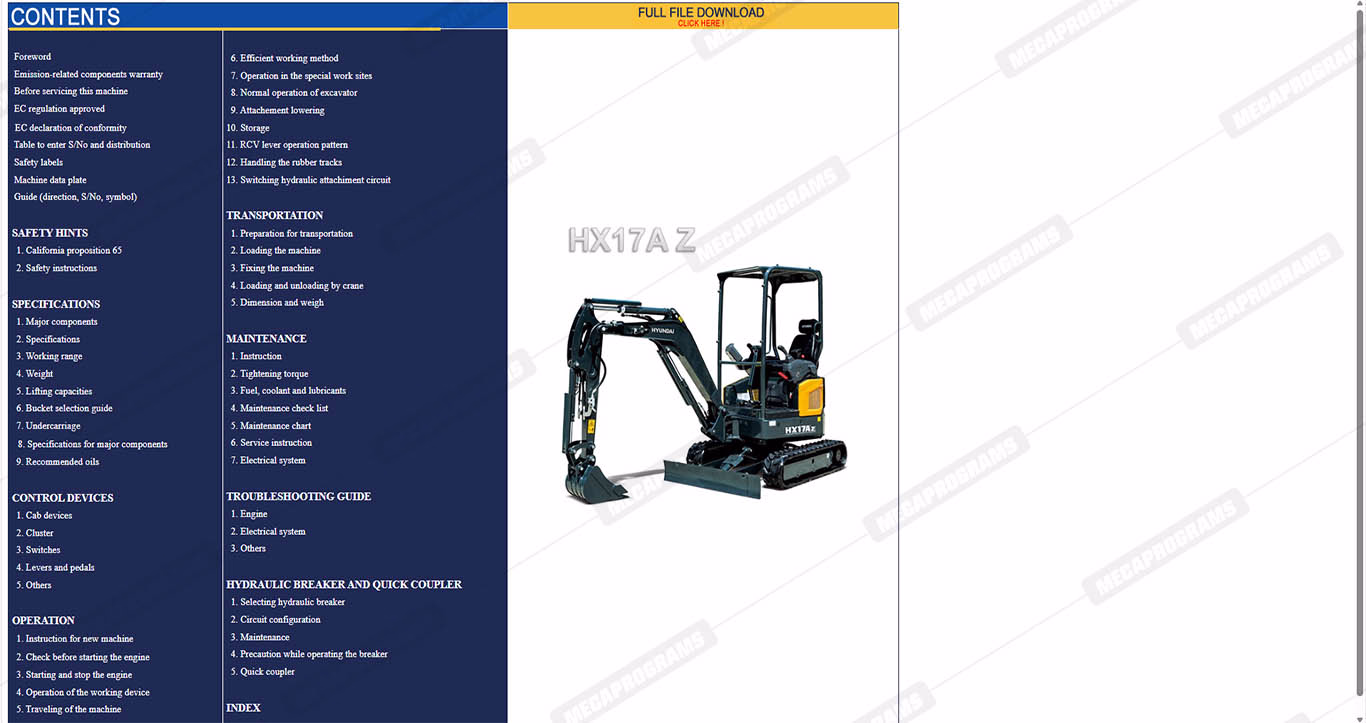Select the TROUBLESHOOTING GUIDE heading
1366x723 pixels.
(298, 497)
